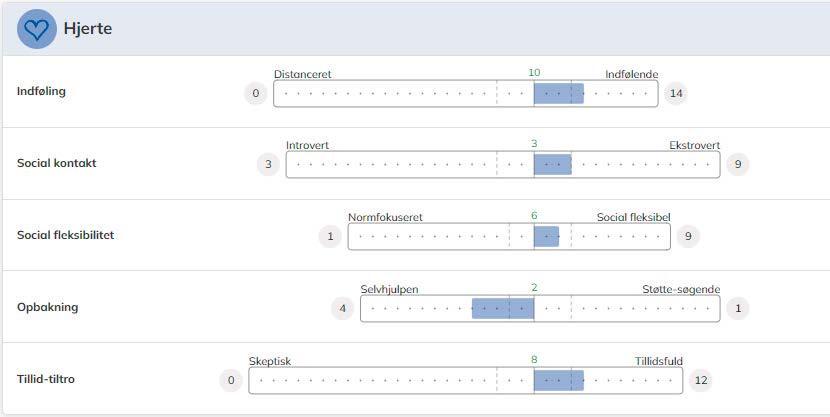This screenshot has height=417, width=830.
Task: Click the Støtte-søgende scale end label
Action: click(680, 289)
